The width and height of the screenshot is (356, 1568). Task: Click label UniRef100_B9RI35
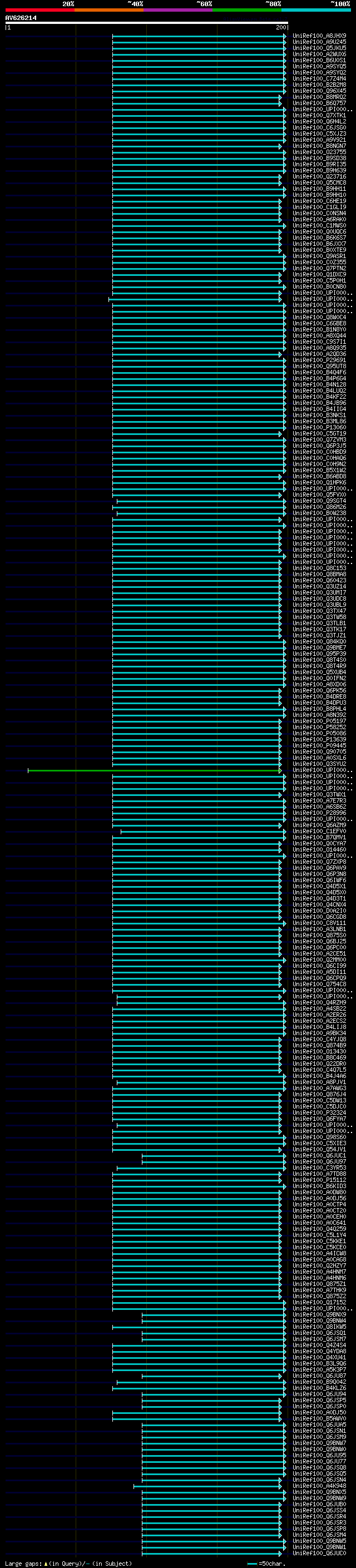(319, 164)
